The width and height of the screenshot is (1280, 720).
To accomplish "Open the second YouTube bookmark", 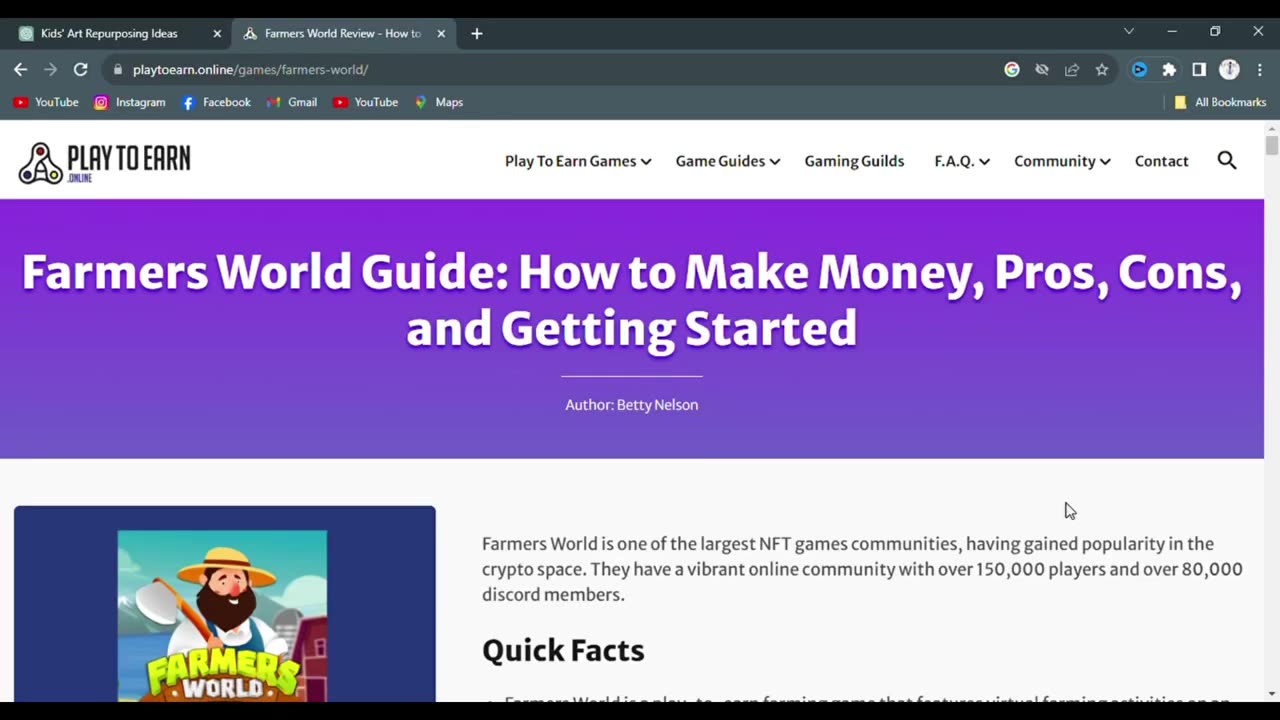I will pyautogui.click(x=366, y=102).
